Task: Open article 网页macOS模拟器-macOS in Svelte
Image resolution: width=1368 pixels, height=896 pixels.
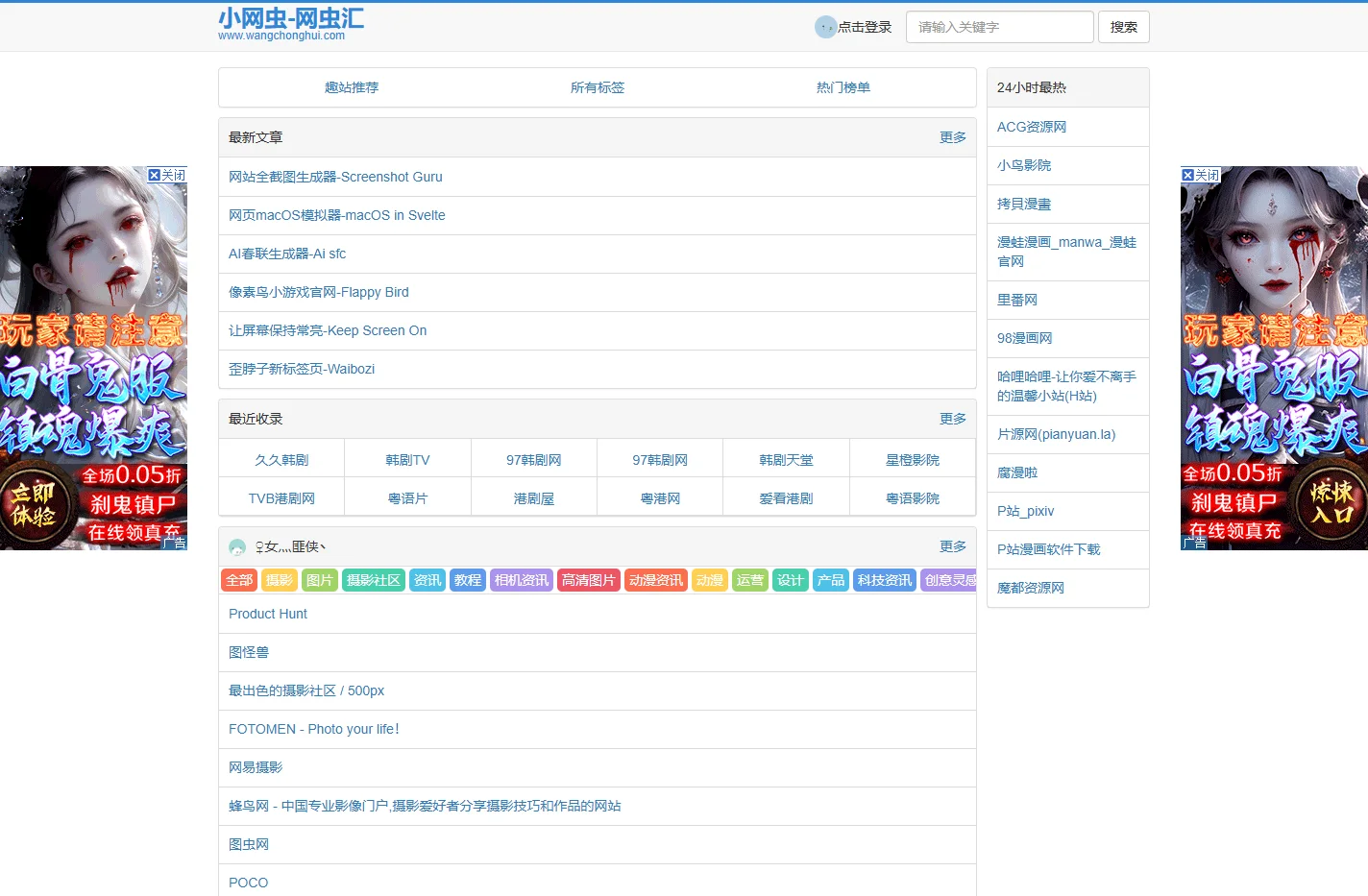Action: point(337,215)
